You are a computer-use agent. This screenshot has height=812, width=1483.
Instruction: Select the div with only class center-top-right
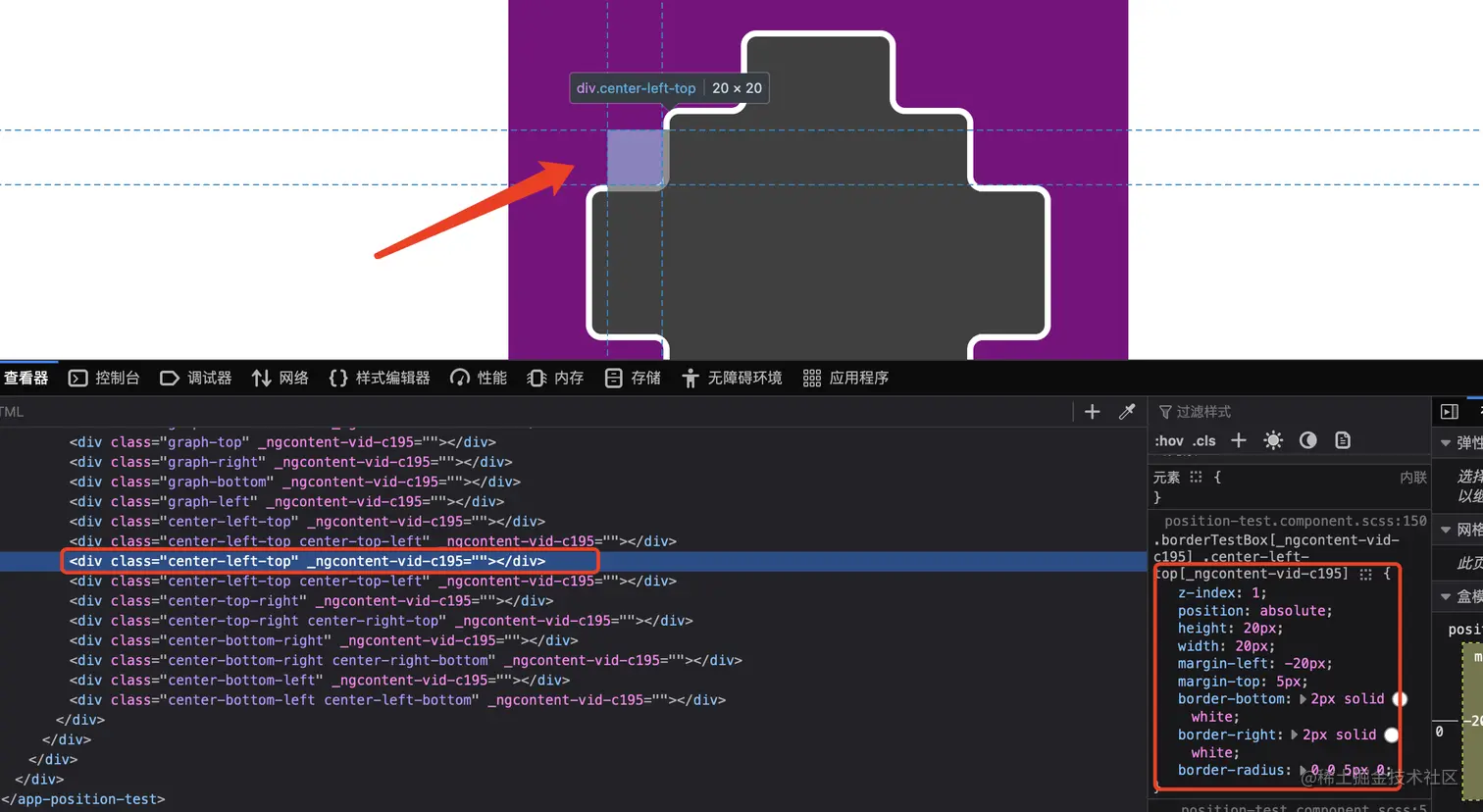[x=311, y=600]
